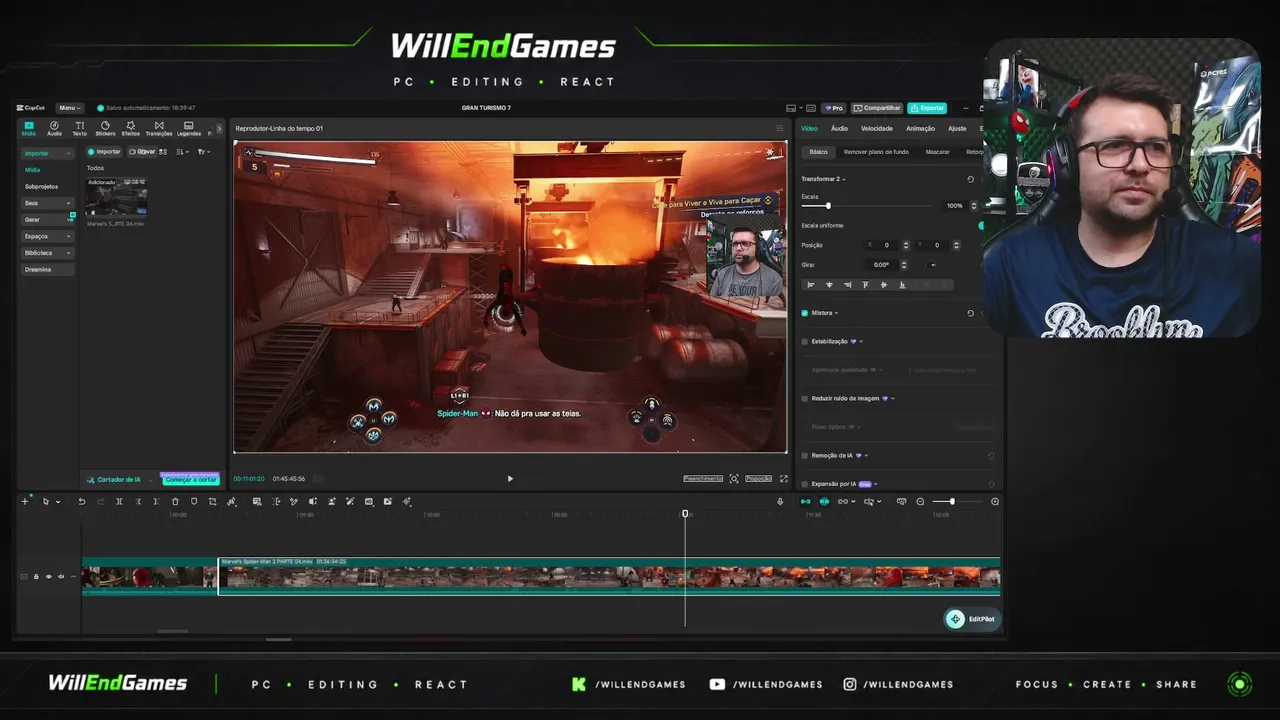Open the media filter dropdown

pyautogui.click(x=203, y=152)
